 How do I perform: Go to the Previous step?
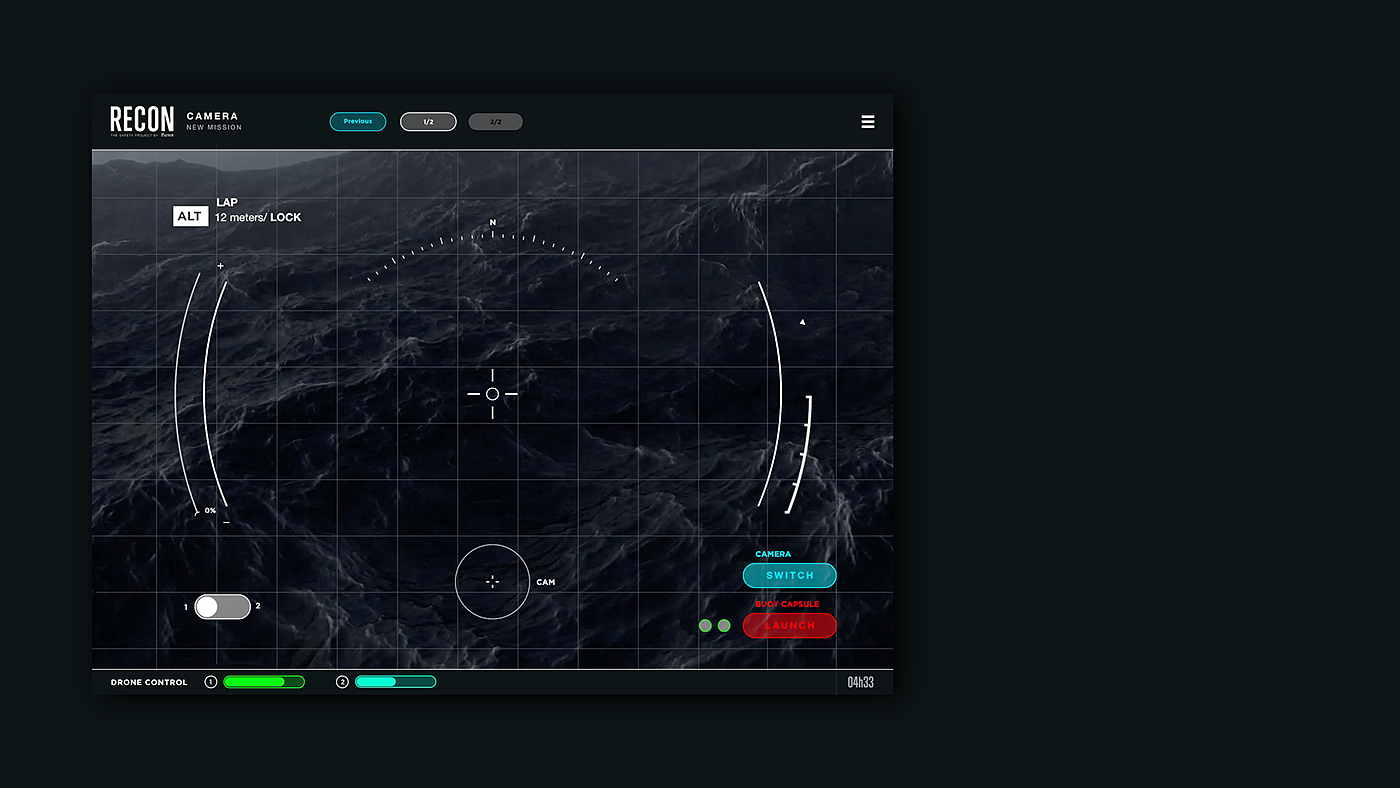tap(358, 122)
